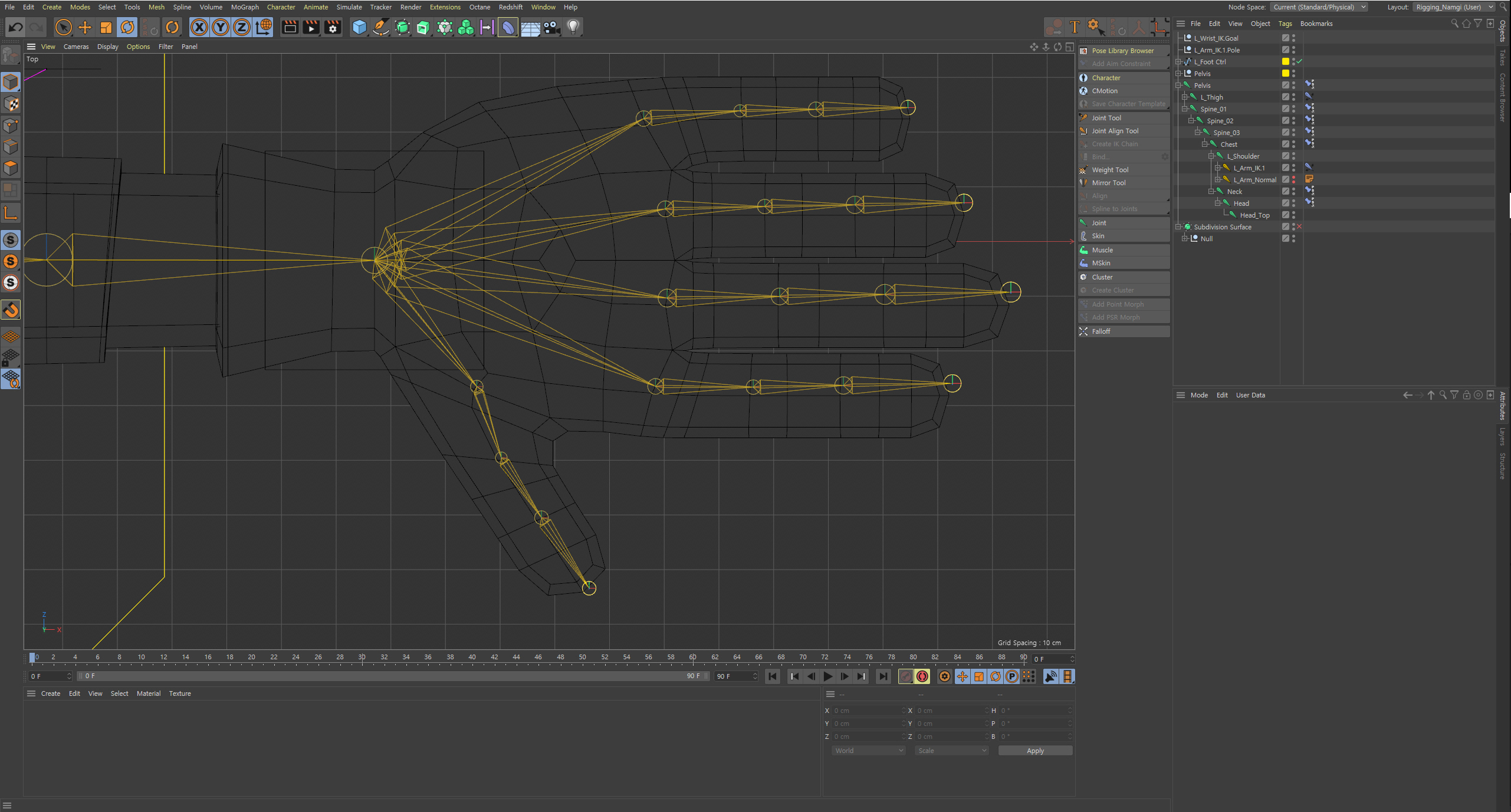The image size is (1511, 812).
Task: Toggle Subdivision Surface enable red X
Action: tap(1299, 226)
